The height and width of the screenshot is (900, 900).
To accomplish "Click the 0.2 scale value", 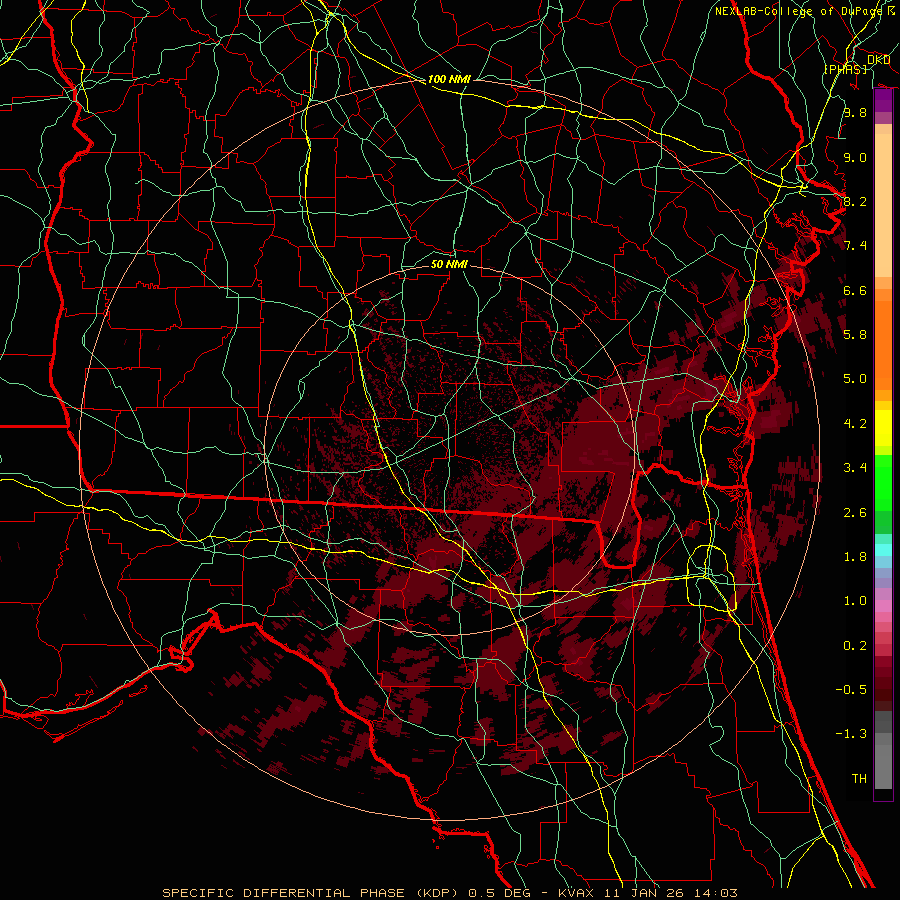I will 855,646.
